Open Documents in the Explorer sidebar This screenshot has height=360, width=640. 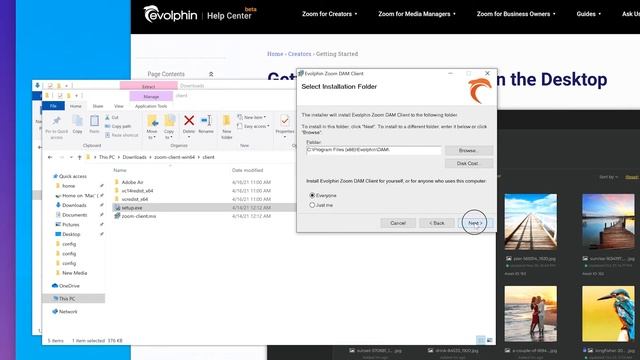coord(75,215)
